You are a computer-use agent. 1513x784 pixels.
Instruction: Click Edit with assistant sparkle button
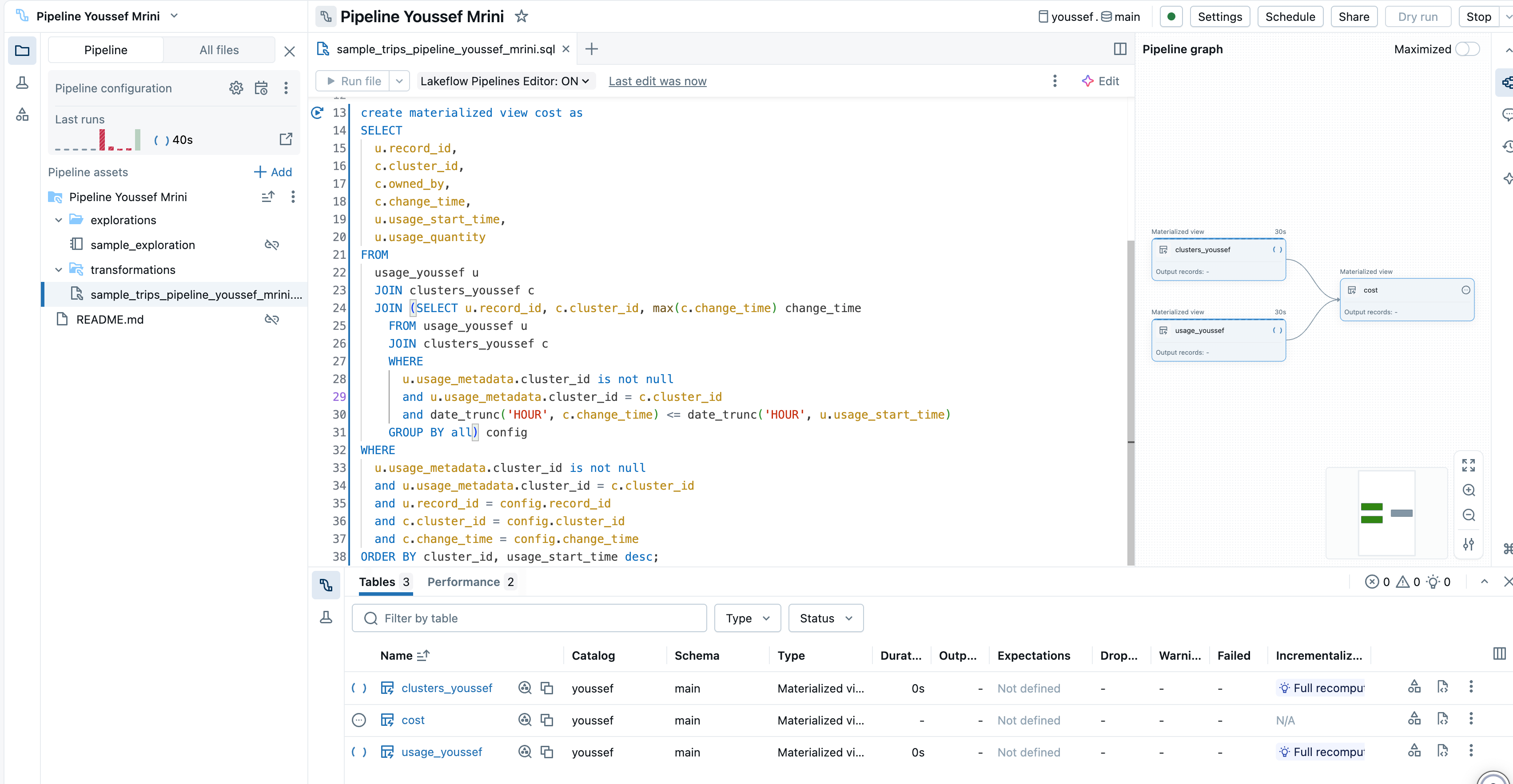tap(1100, 81)
